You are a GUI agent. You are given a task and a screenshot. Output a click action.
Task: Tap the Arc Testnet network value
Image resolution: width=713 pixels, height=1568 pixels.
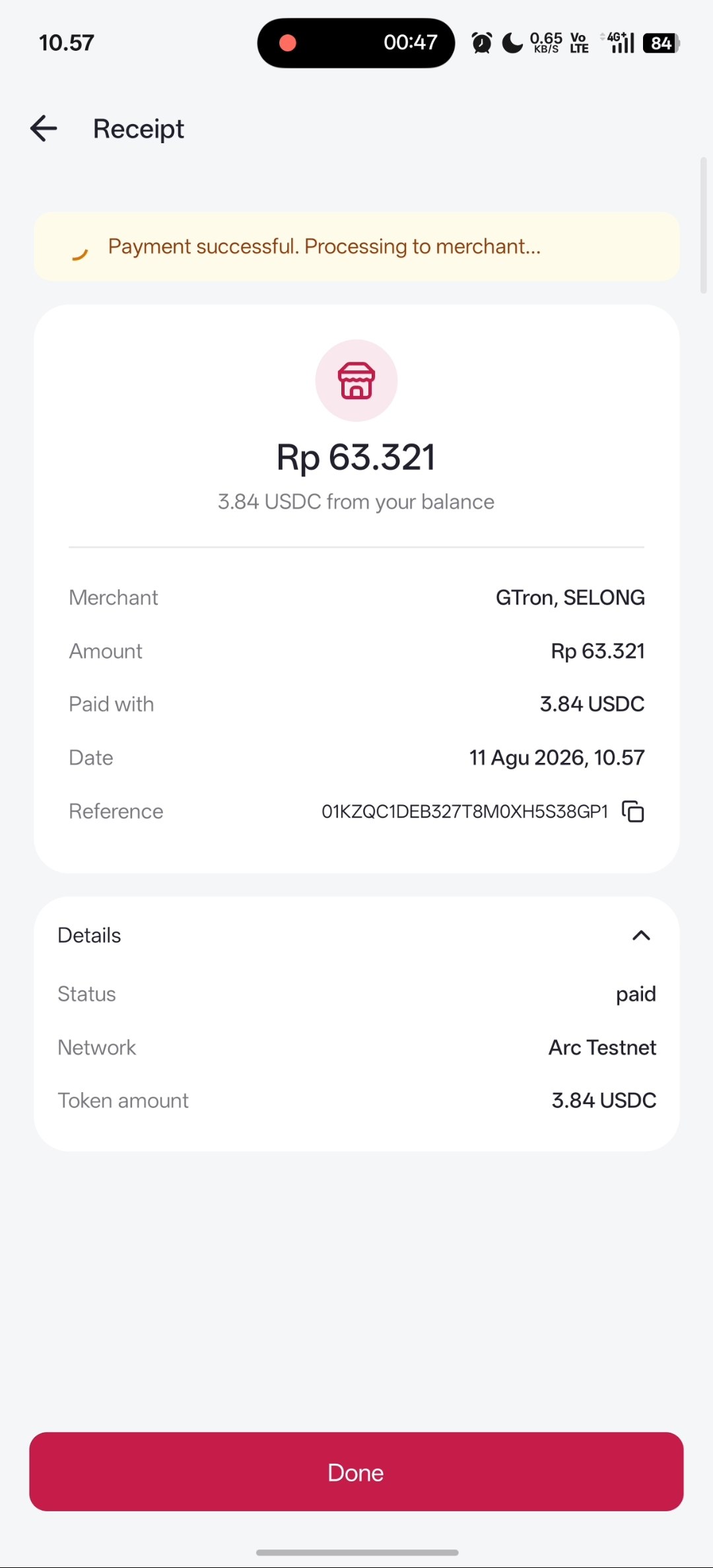[x=602, y=1047]
